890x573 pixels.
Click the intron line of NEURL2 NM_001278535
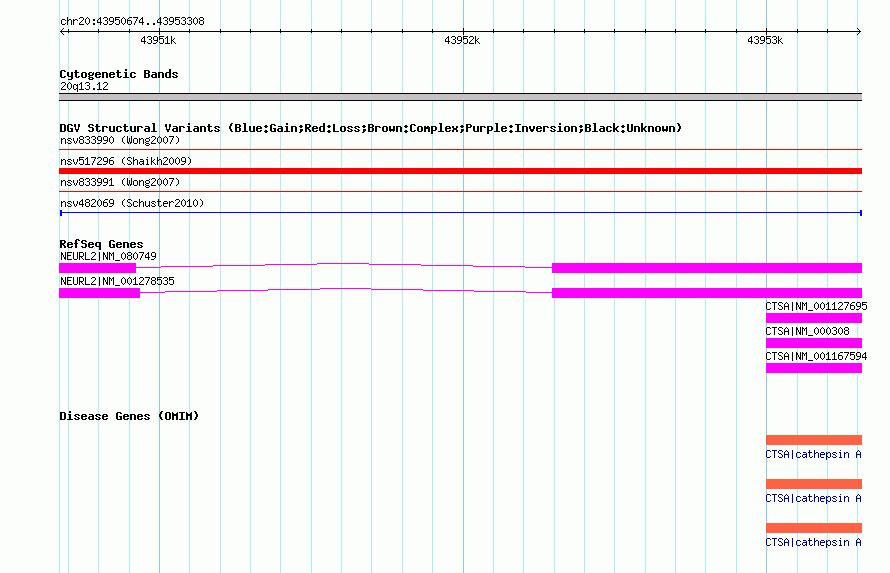tap(346, 290)
